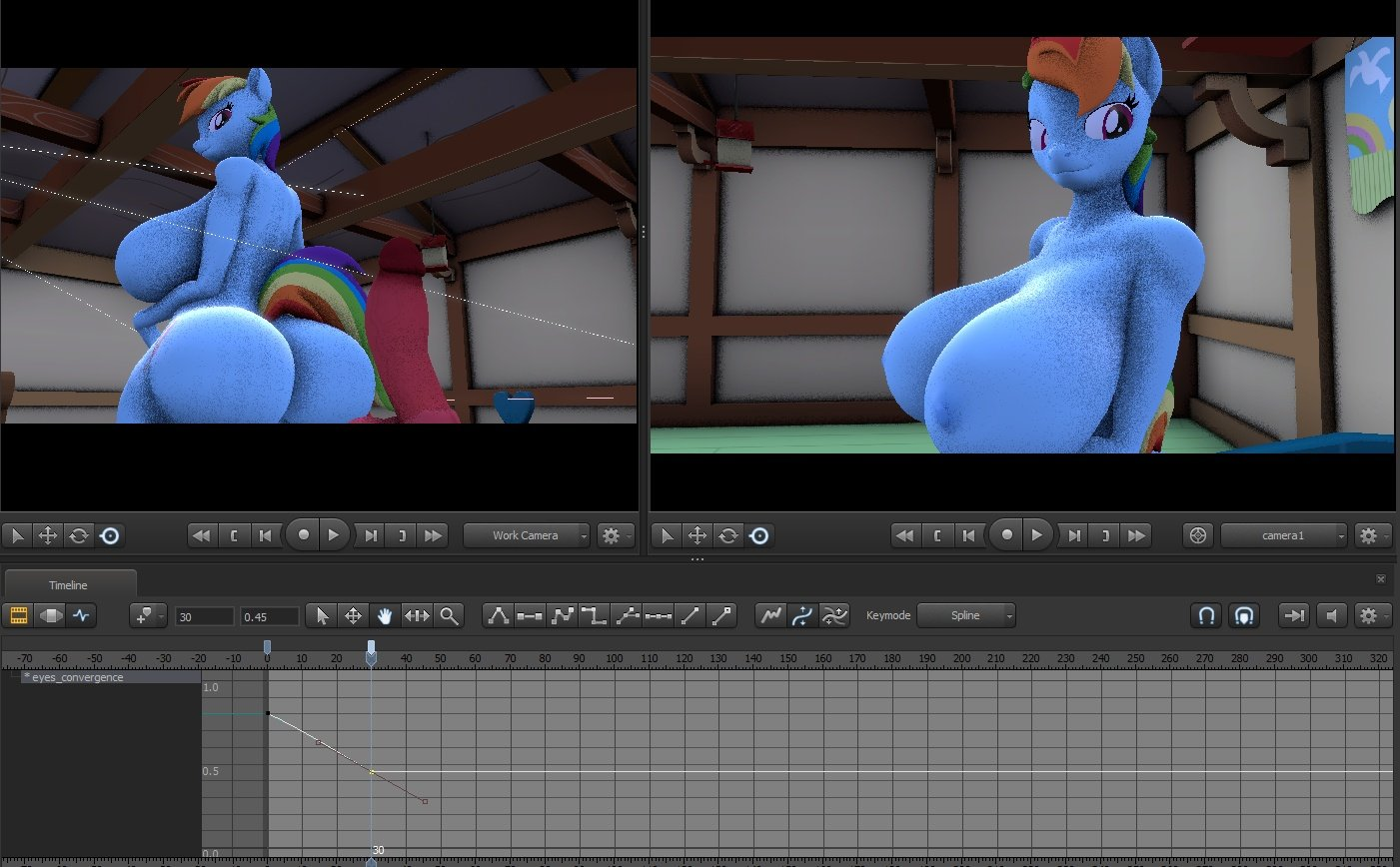Switch to the Clip Editor filmstrip mode
This screenshot has height=867, width=1400.
pos(18,615)
